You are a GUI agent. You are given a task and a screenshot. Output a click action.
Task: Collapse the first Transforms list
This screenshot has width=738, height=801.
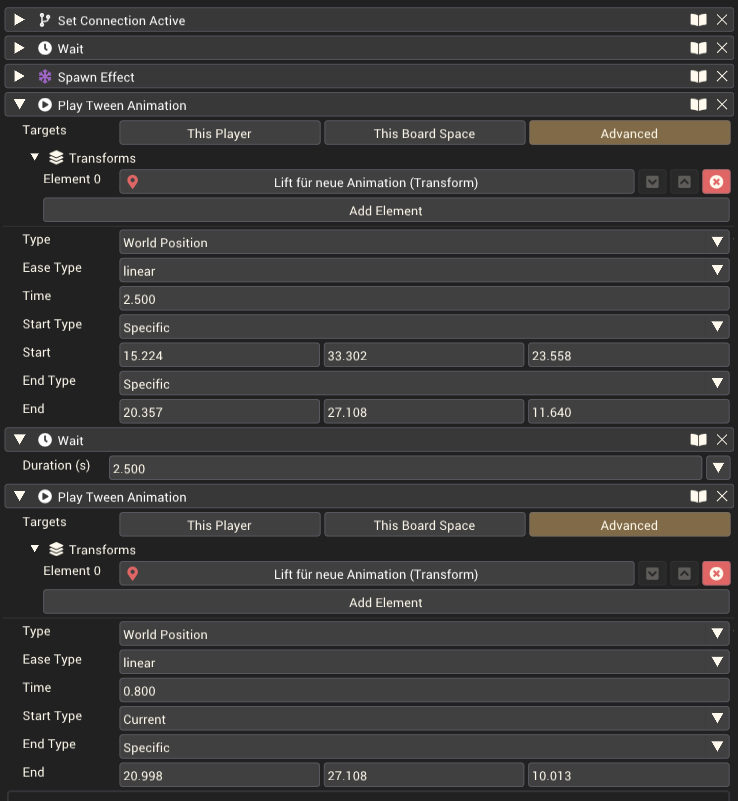point(35,157)
